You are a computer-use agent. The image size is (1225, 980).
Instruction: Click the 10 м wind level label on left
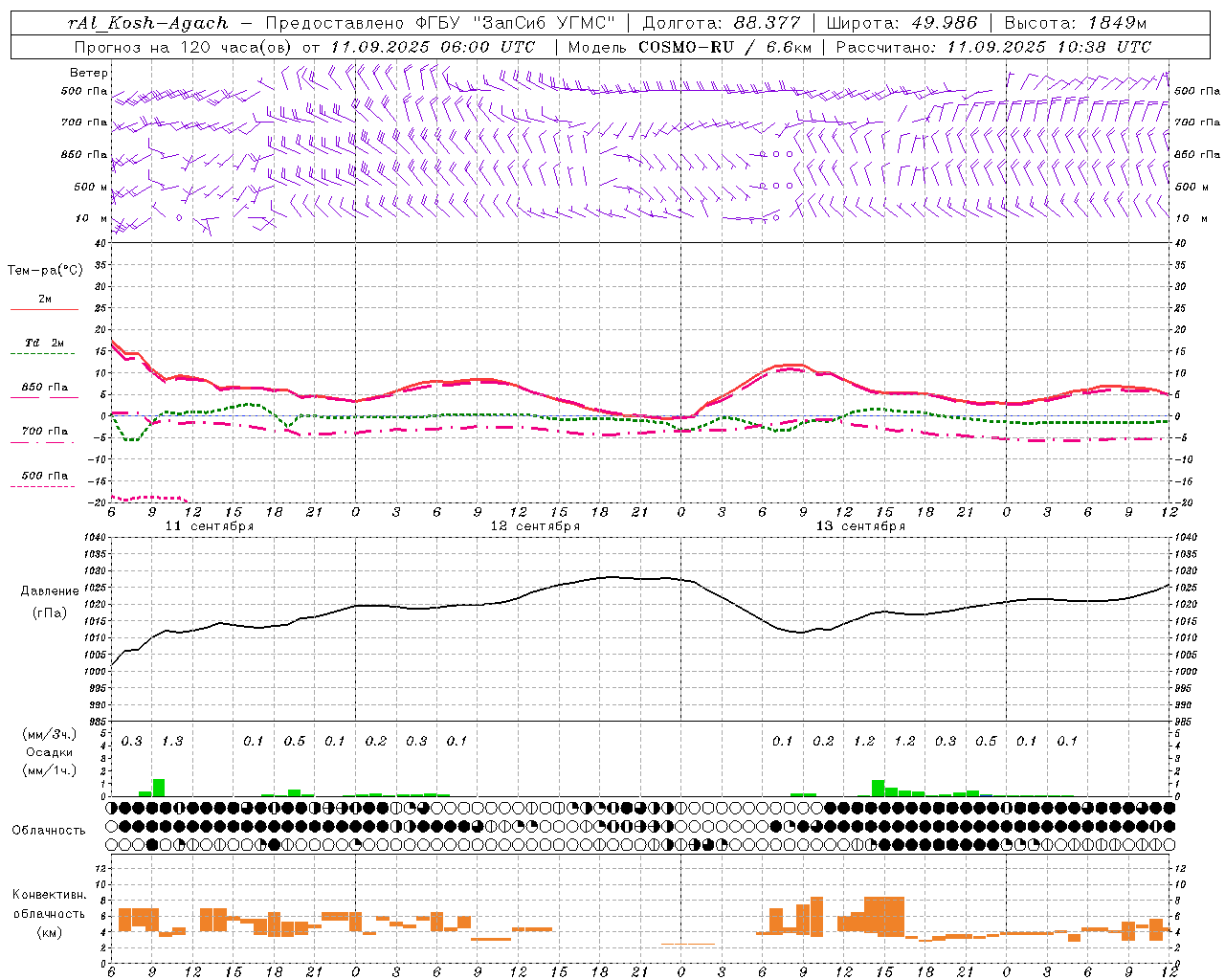[92, 219]
